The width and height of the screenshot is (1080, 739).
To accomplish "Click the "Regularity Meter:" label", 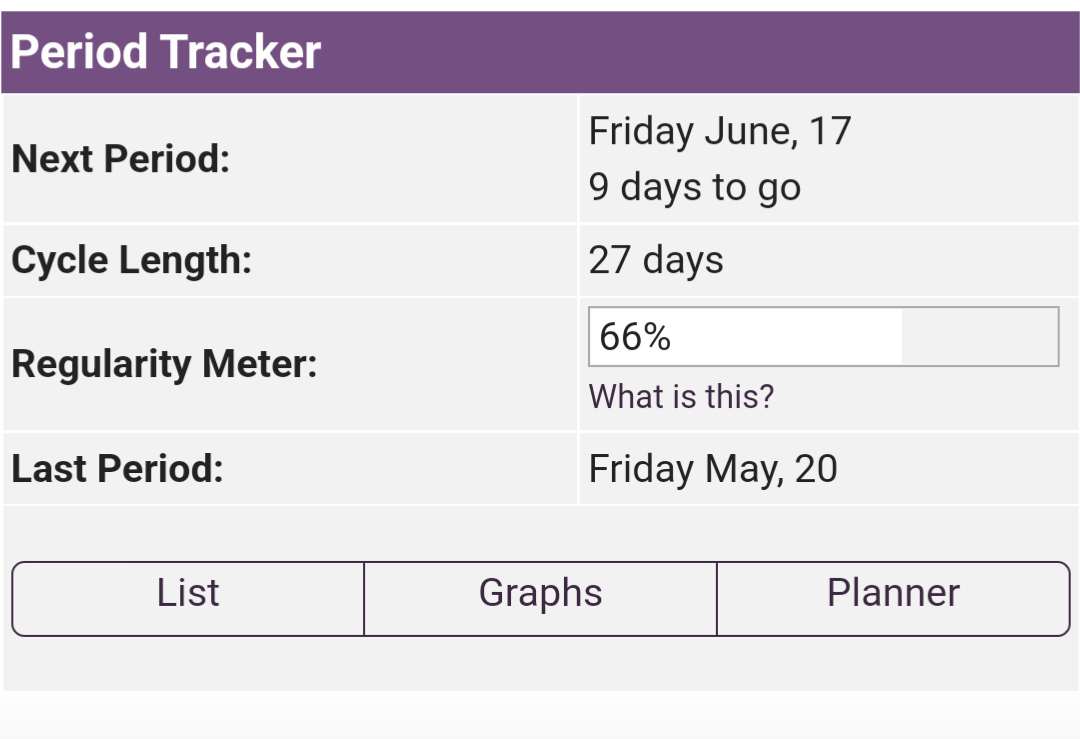I will click(164, 364).
